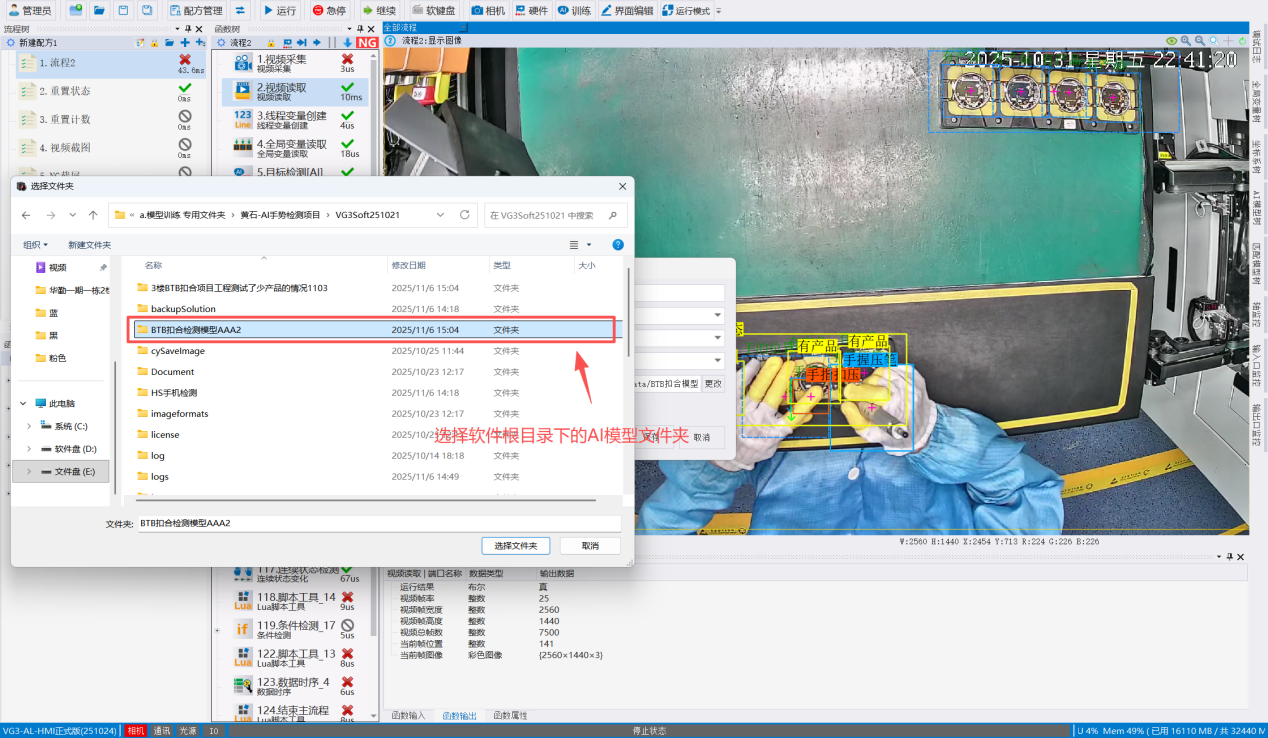Click the 运行 (Run) toolbar button
The height and width of the screenshot is (738, 1268).
280,10
